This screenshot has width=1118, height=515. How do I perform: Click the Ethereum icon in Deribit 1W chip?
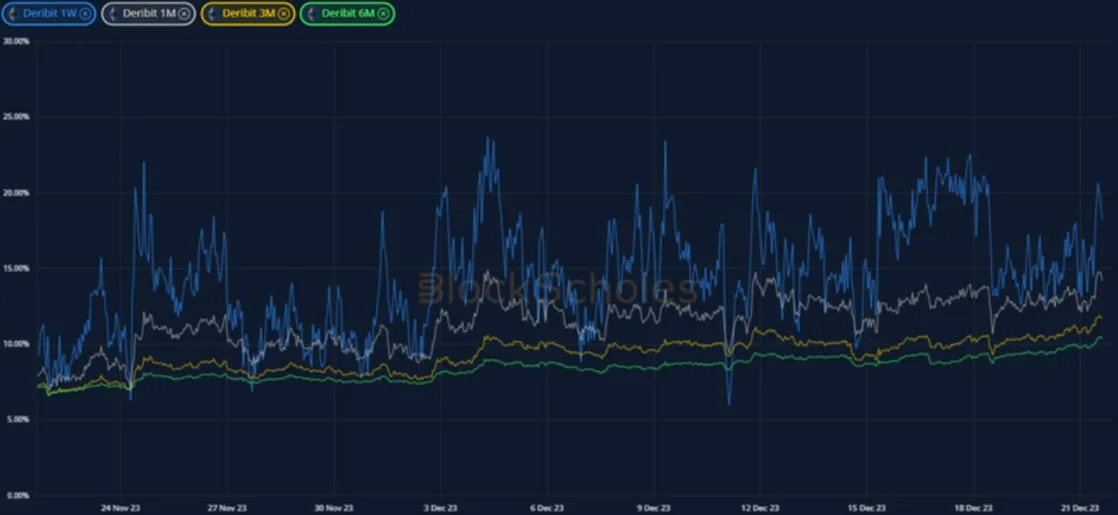[x=12, y=14]
